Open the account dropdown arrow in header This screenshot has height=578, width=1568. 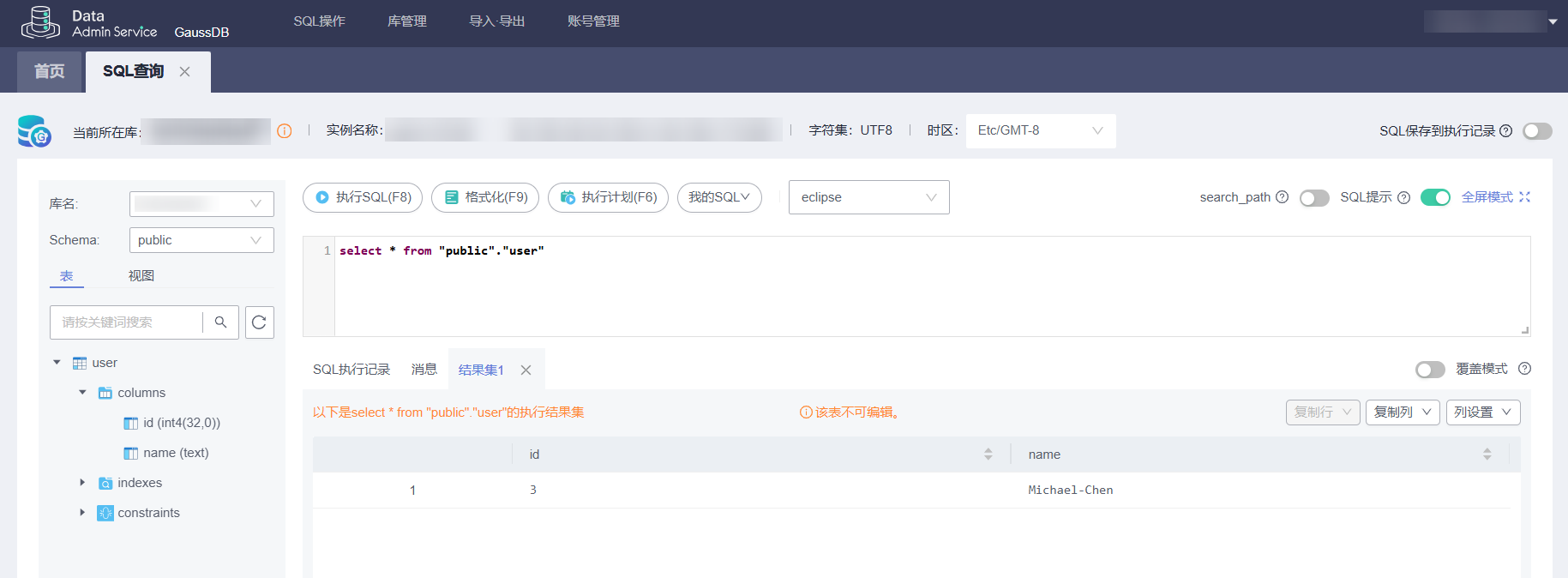(1553, 22)
